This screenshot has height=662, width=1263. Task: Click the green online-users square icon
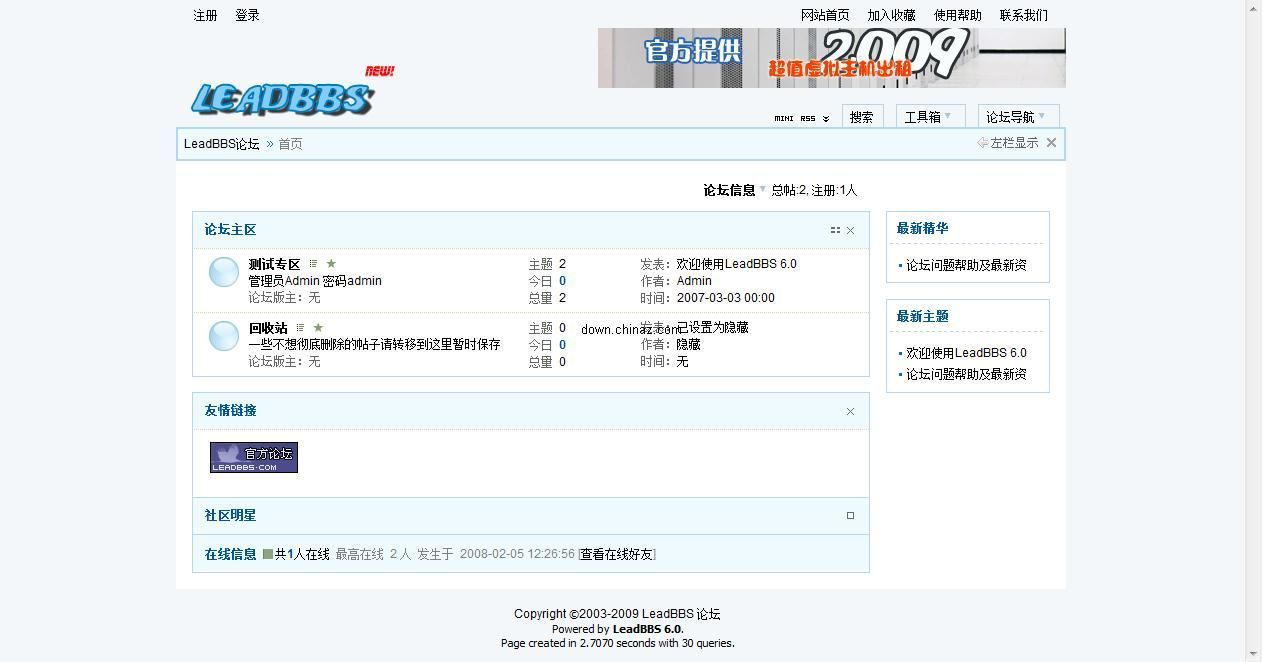(268, 554)
